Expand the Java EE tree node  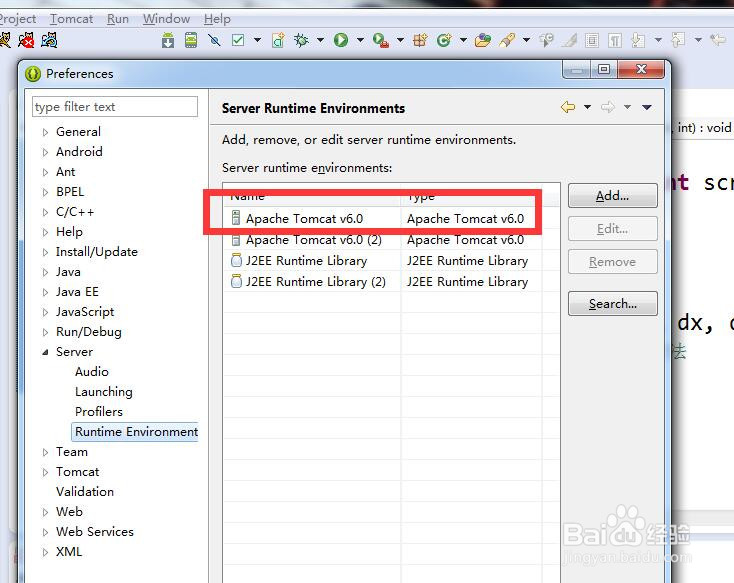pos(45,293)
